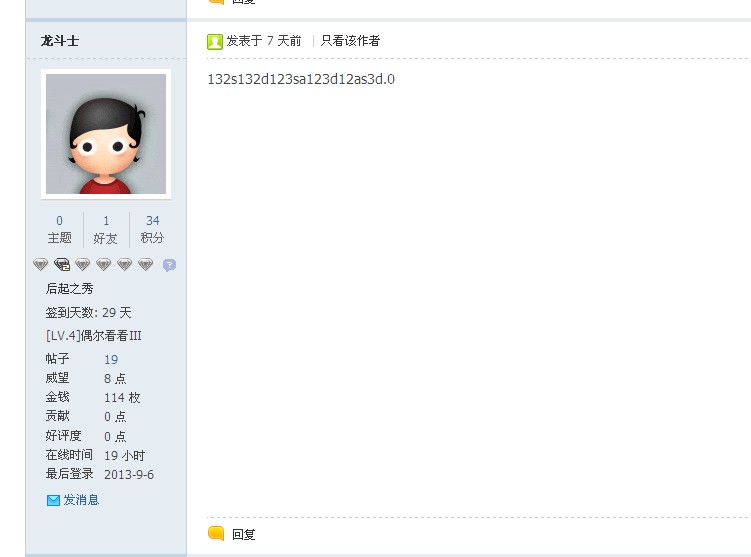The image size is (751, 557).
Task: Click the [LV.4]偶尔看看III level label
Action: point(93,335)
